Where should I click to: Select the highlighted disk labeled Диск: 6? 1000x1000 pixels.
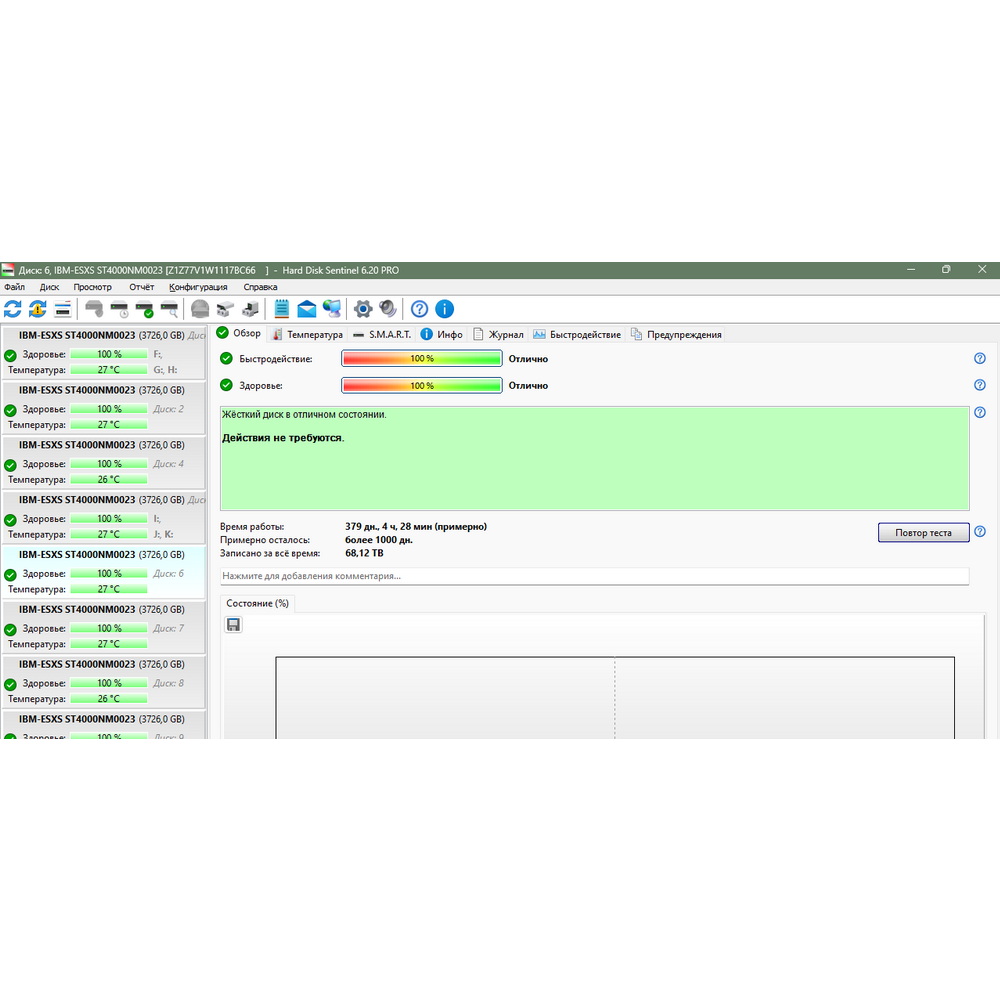(104, 572)
